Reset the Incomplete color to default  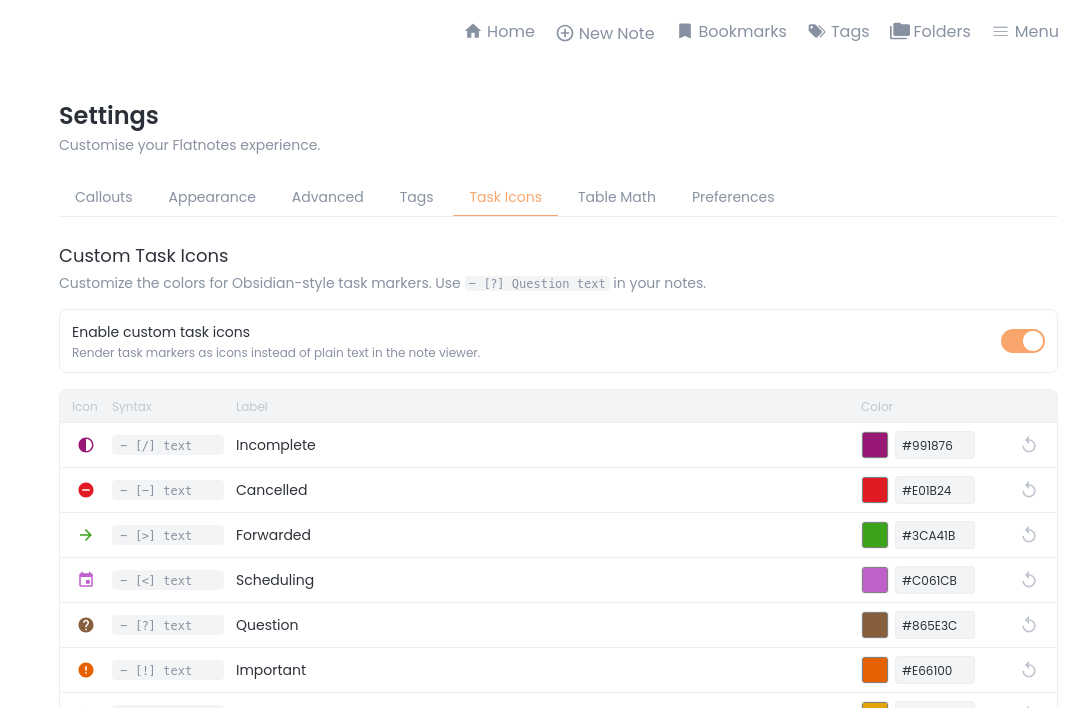pos(1029,445)
